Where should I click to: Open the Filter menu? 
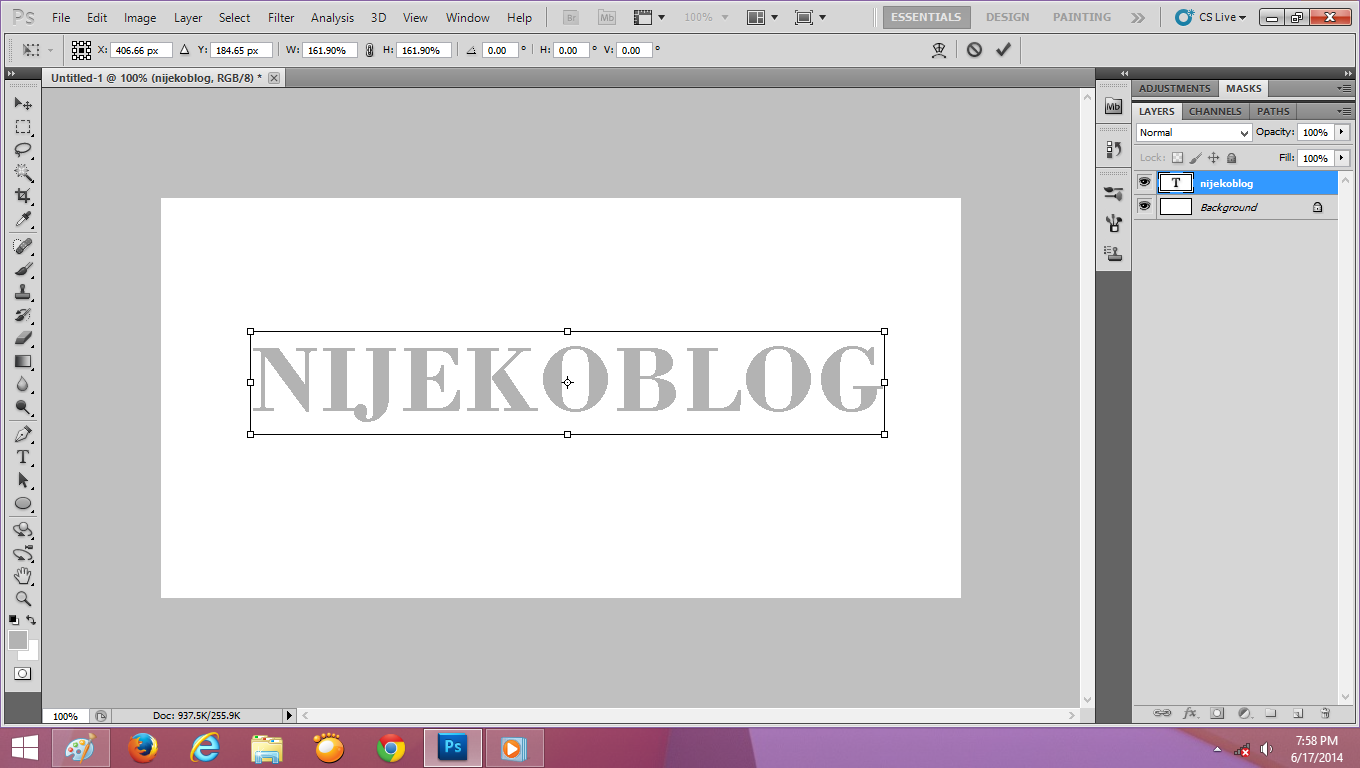point(281,17)
